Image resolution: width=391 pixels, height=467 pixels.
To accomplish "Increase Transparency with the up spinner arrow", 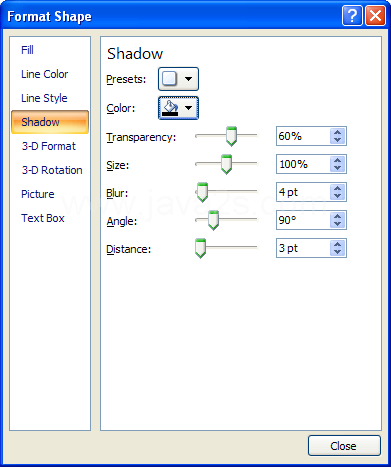I will coord(338,132).
